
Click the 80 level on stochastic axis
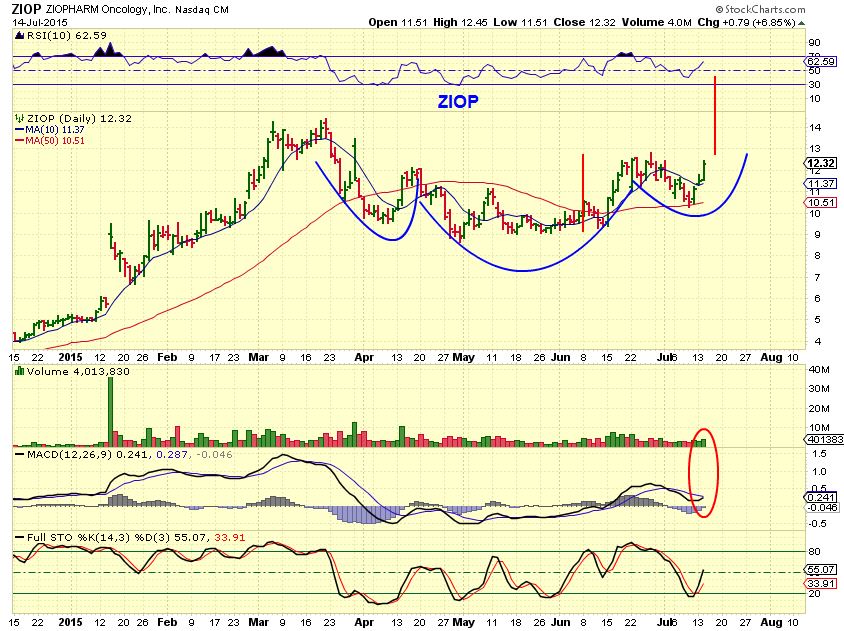coord(815,552)
